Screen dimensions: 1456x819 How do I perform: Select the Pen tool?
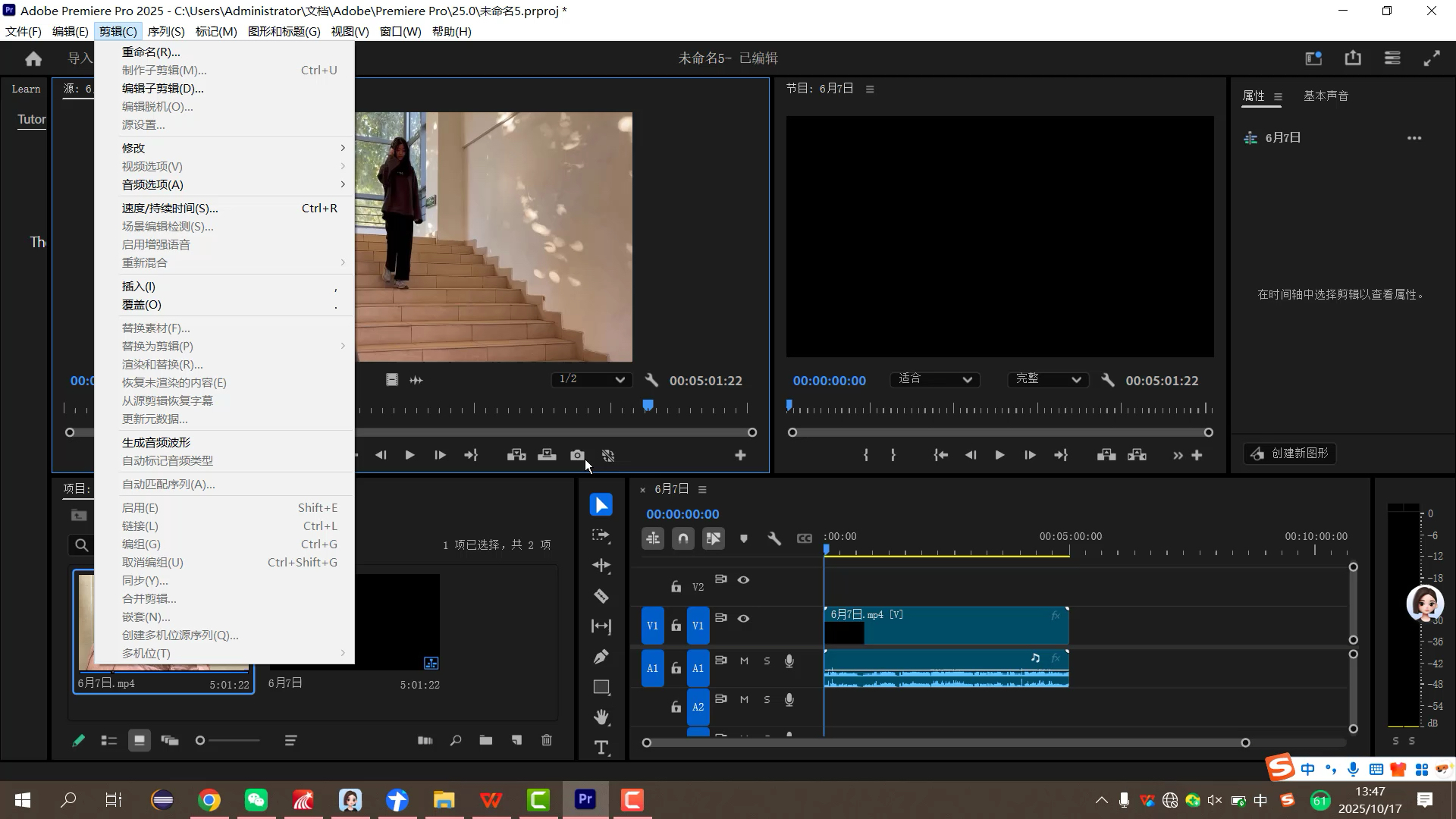[x=601, y=657]
